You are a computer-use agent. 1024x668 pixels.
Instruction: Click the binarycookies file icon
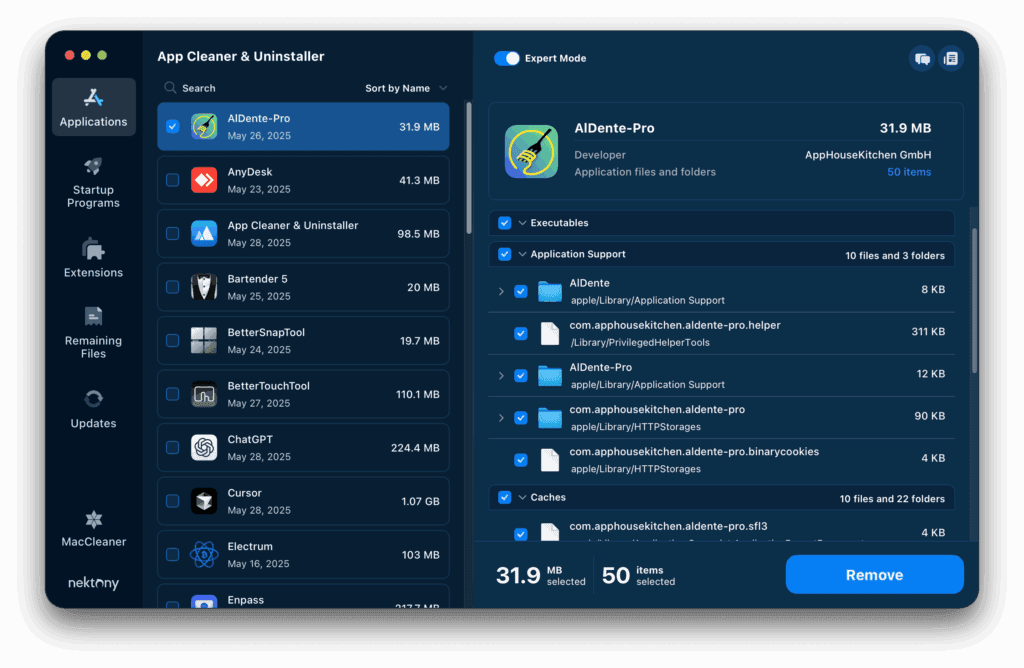pos(550,460)
